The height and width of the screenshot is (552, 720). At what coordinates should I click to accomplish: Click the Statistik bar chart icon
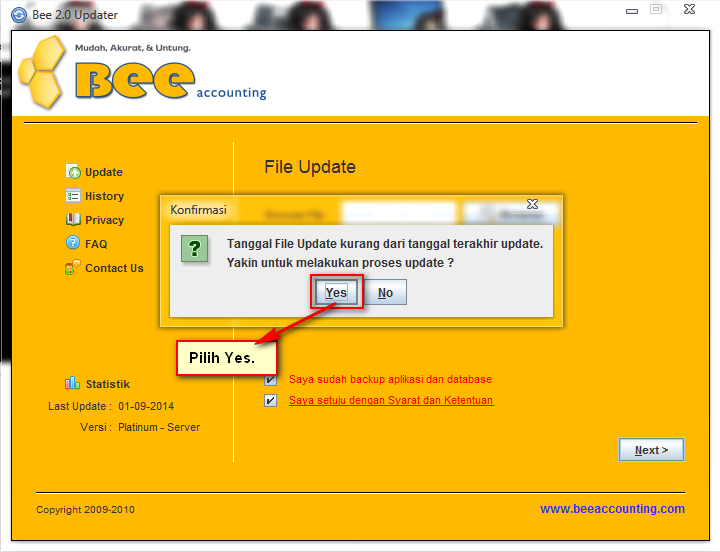73,383
